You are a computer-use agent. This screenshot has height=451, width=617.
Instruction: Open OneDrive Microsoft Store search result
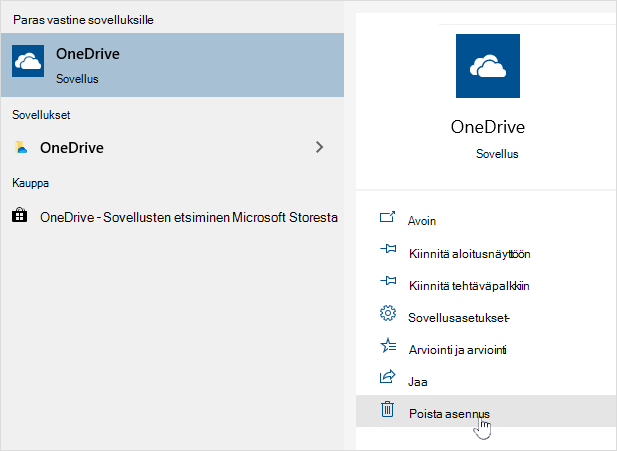tap(172, 217)
